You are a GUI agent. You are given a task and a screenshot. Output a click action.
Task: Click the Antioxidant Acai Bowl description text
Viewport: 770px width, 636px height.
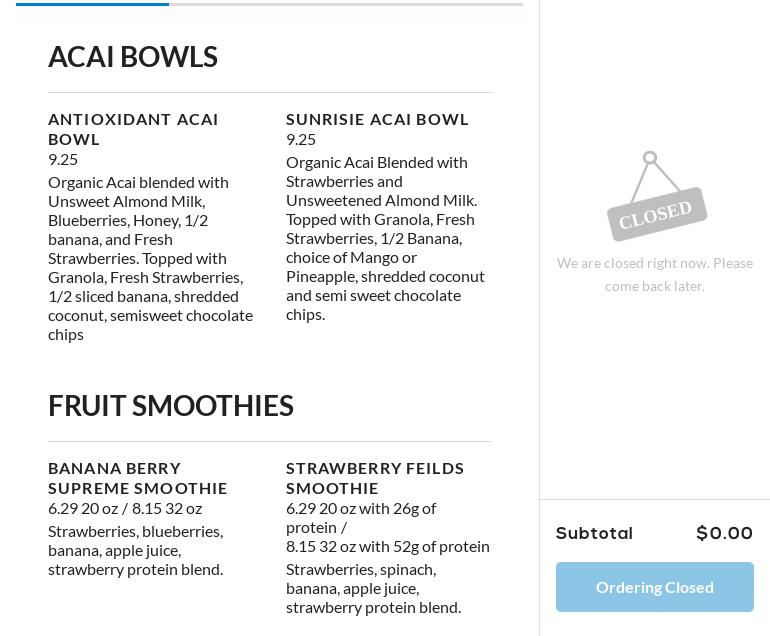click(x=150, y=258)
